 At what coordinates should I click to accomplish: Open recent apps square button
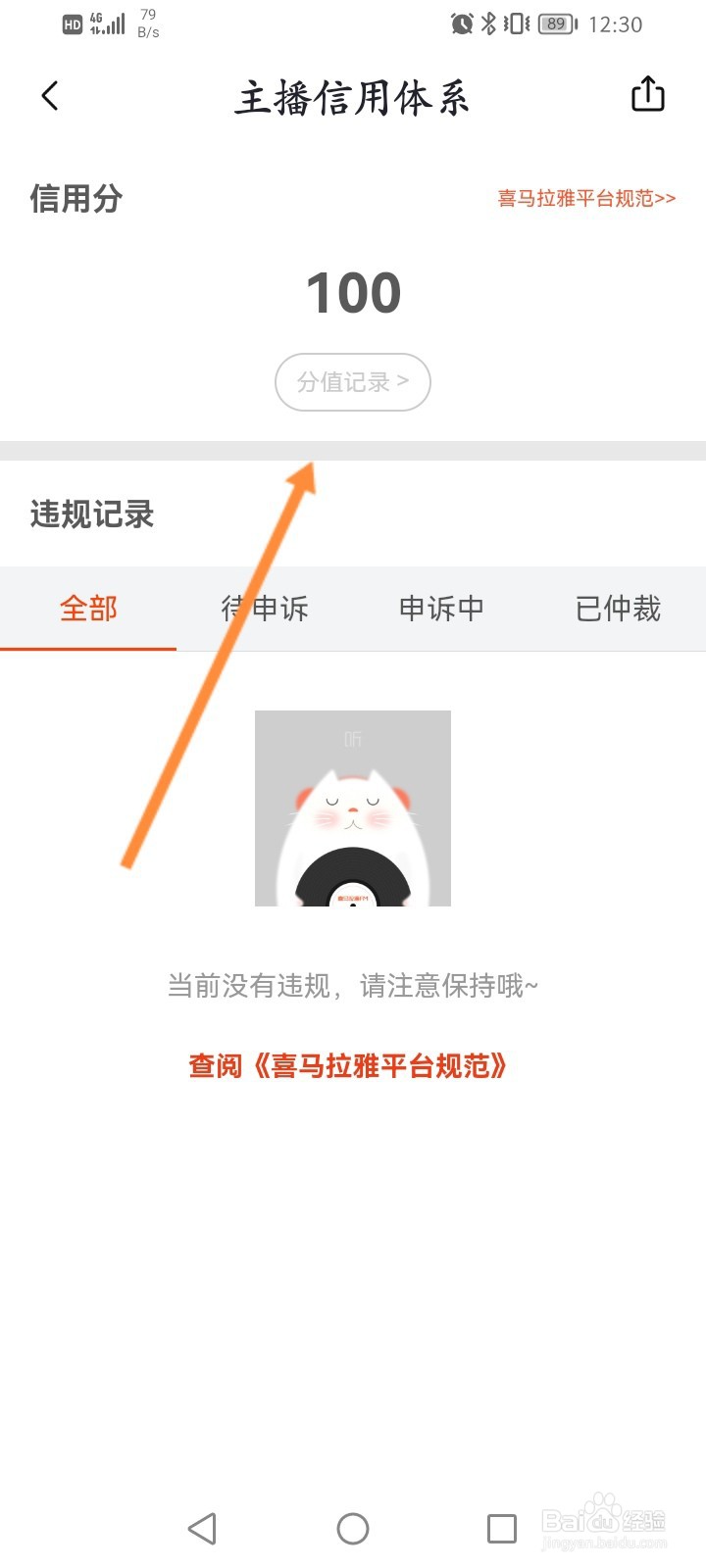coord(502,1528)
